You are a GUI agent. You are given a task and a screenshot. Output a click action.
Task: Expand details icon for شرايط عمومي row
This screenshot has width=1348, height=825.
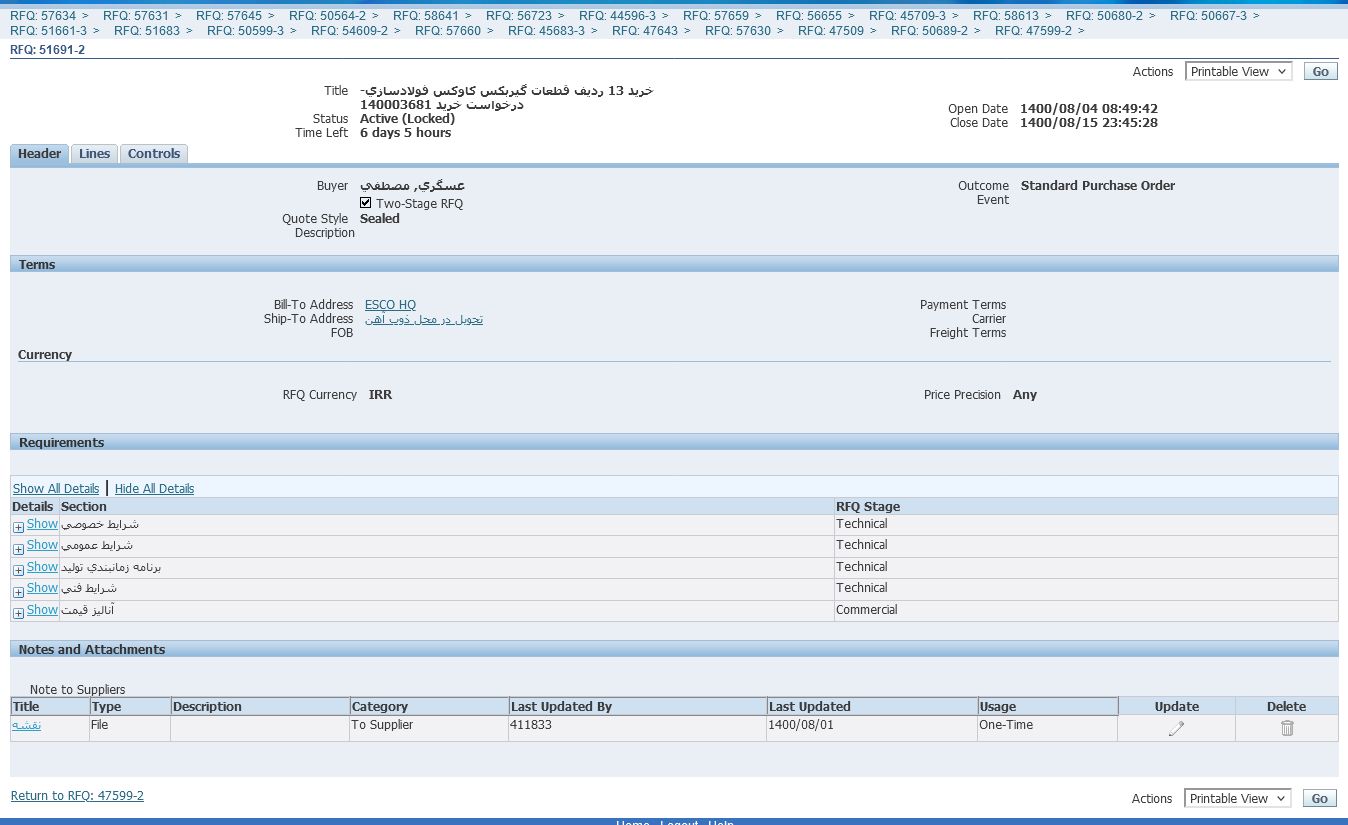pyautogui.click(x=18, y=549)
